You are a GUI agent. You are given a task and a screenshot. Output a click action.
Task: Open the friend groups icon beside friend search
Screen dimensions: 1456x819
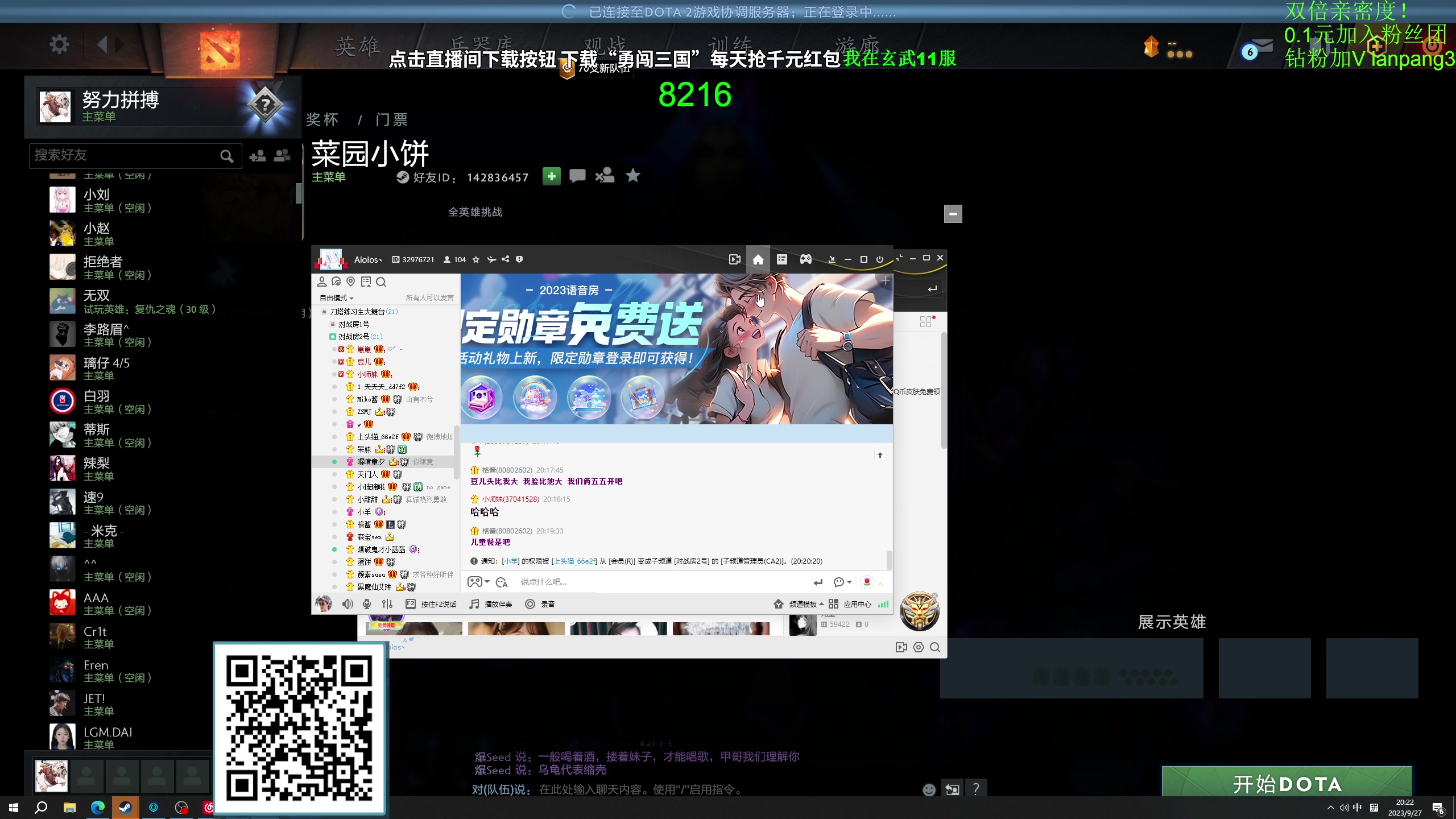coord(282,155)
